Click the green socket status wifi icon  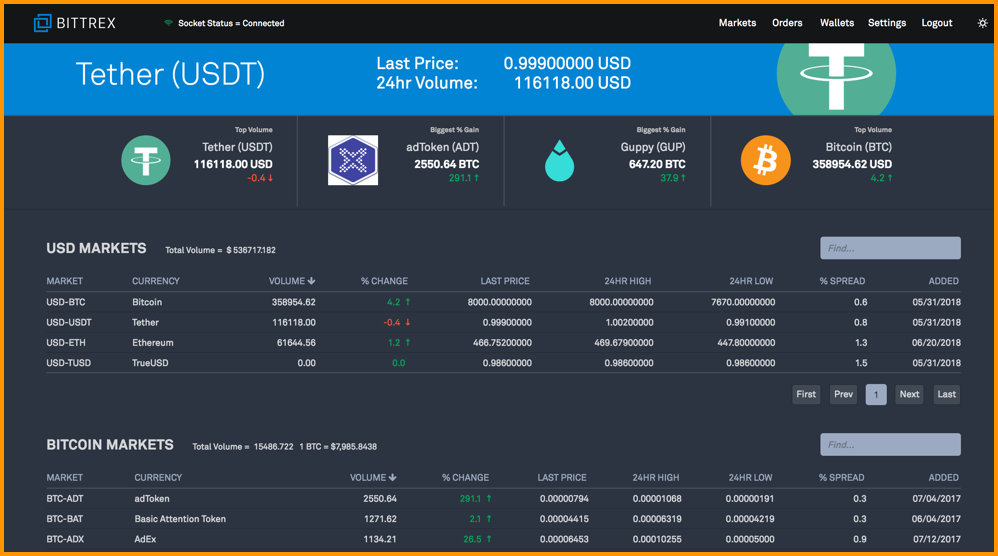click(168, 23)
